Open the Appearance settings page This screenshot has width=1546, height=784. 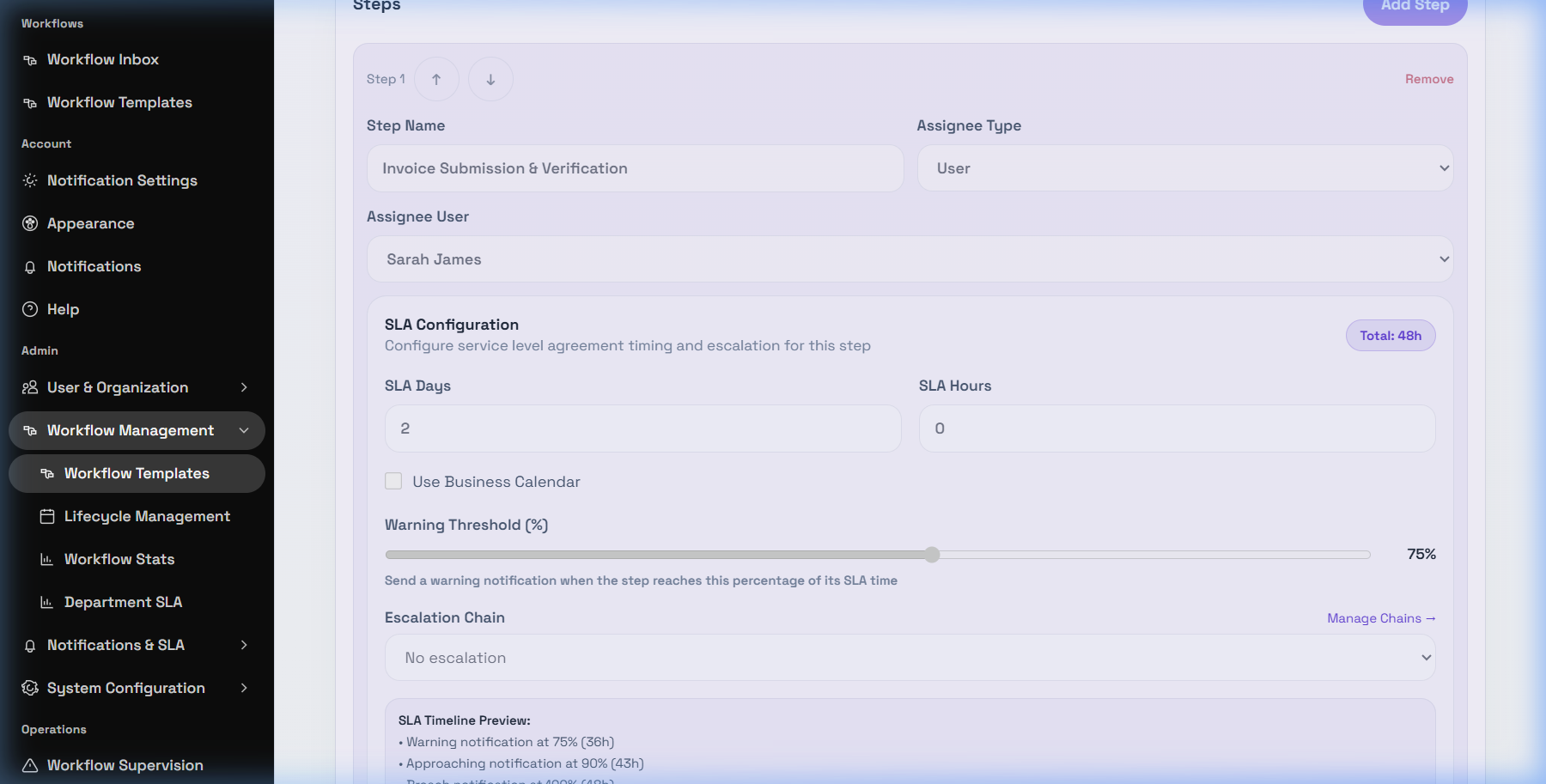tap(137, 223)
